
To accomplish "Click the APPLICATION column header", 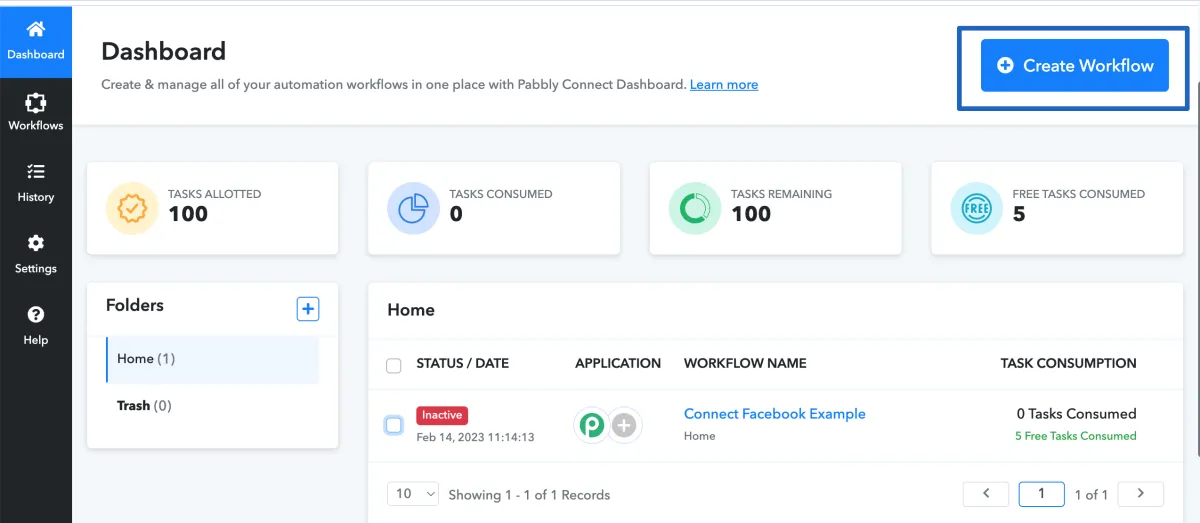I will (x=618, y=364).
